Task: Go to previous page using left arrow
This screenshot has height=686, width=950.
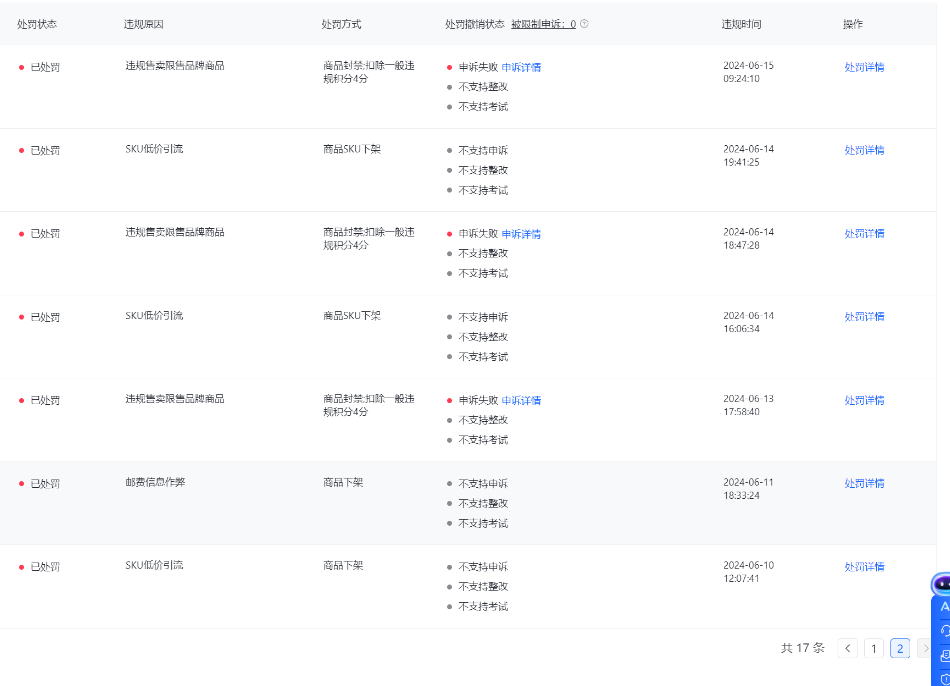Action: click(x=847, y=648)
